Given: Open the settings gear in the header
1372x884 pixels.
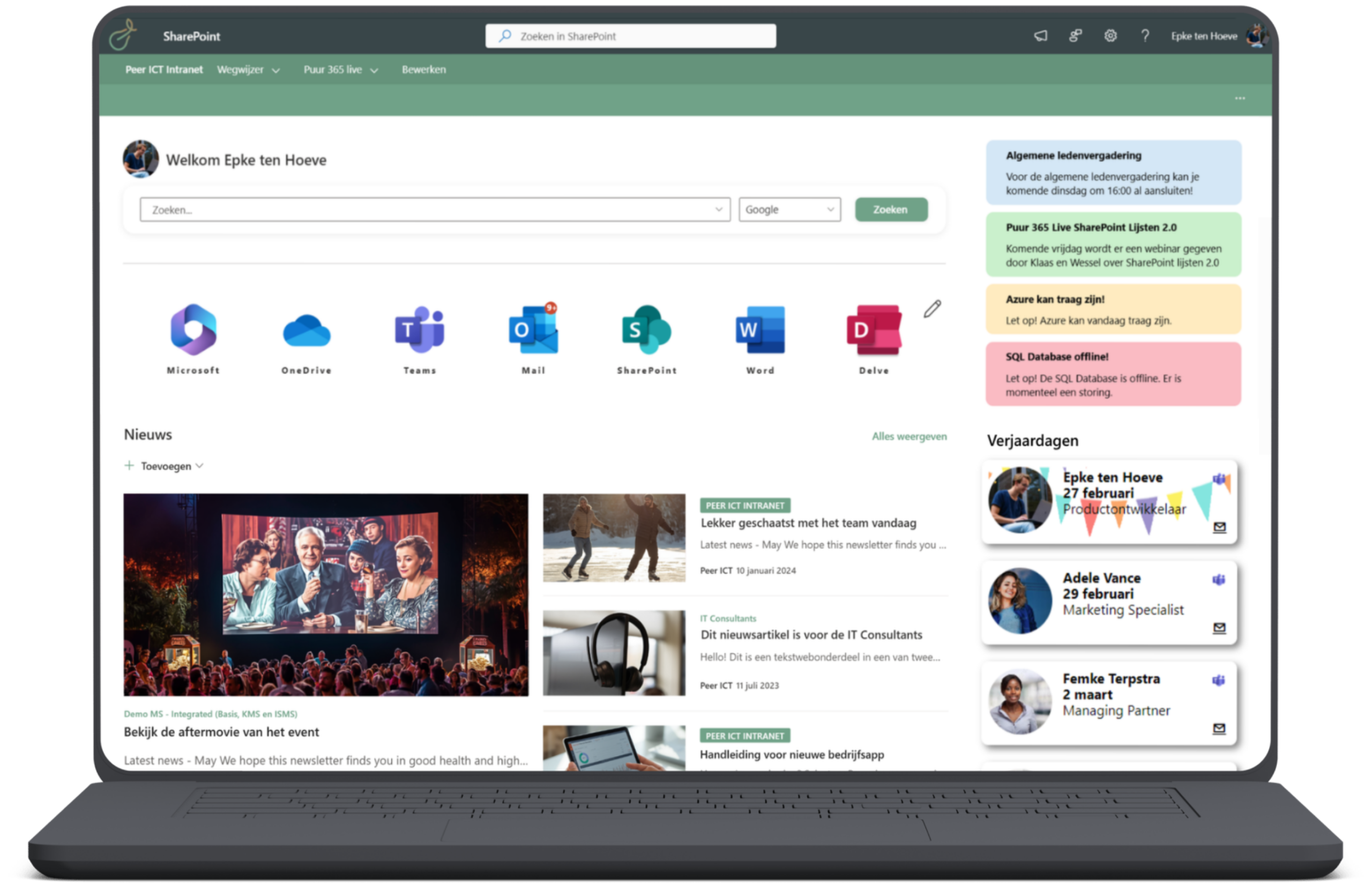Looking at the screenshot, I should pos(1111,36).
